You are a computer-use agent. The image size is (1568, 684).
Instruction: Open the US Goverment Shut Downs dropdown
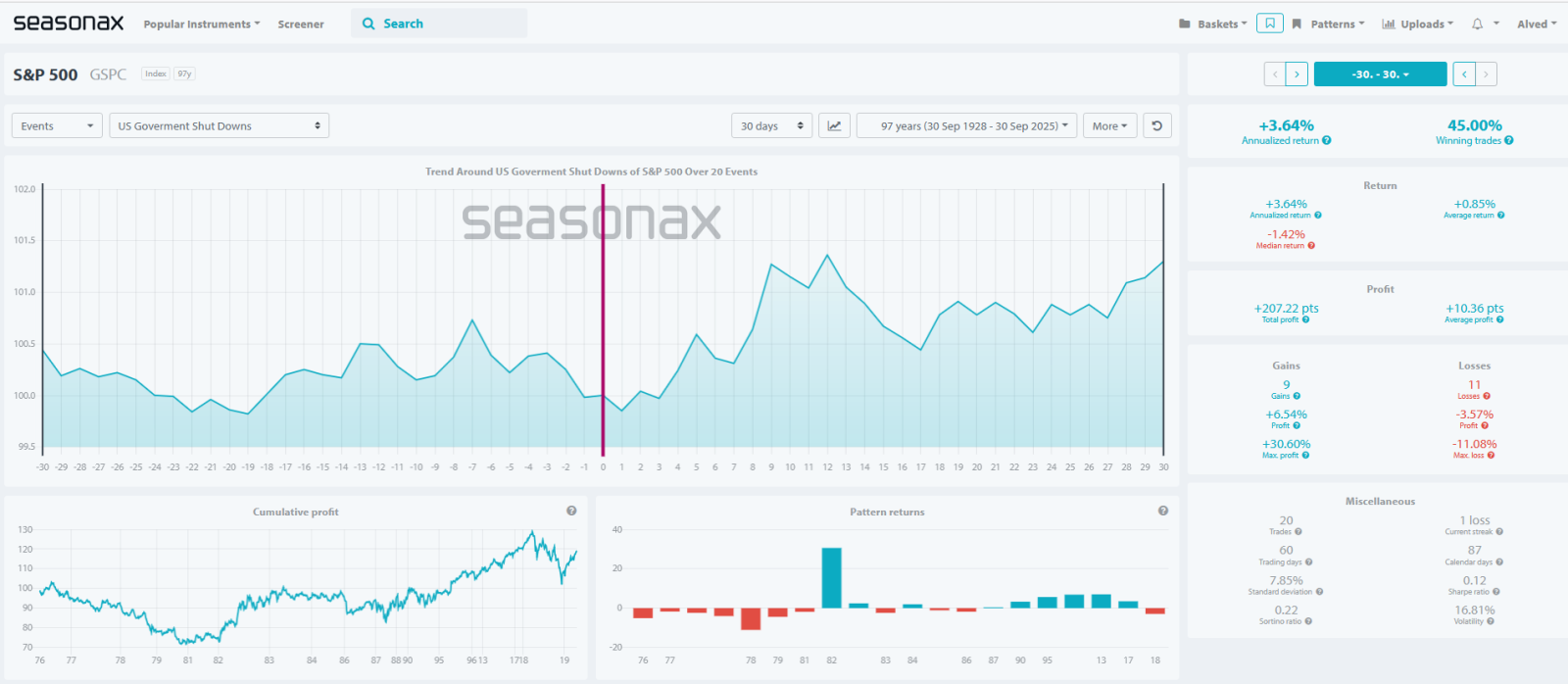click(x=219, y=125)
